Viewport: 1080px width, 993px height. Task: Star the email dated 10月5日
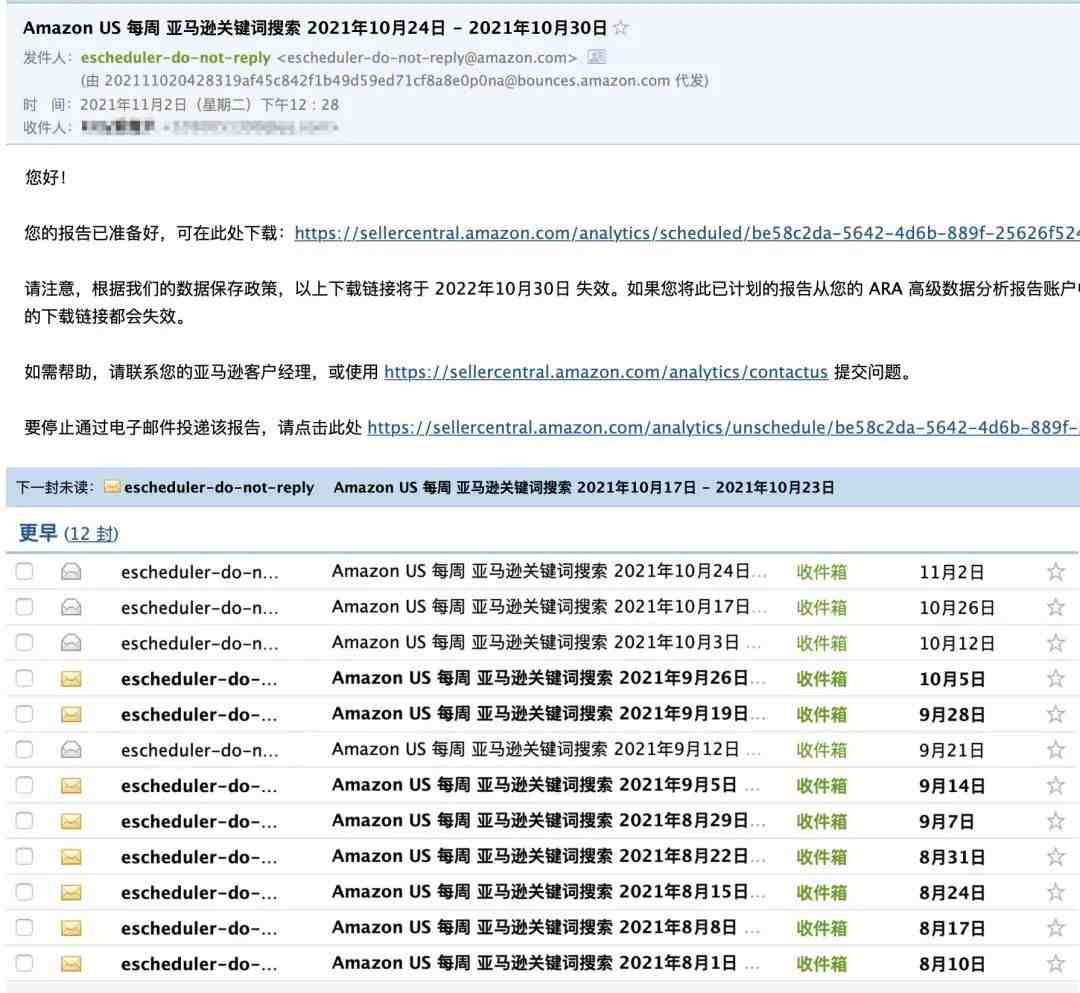click(1055, 679)
